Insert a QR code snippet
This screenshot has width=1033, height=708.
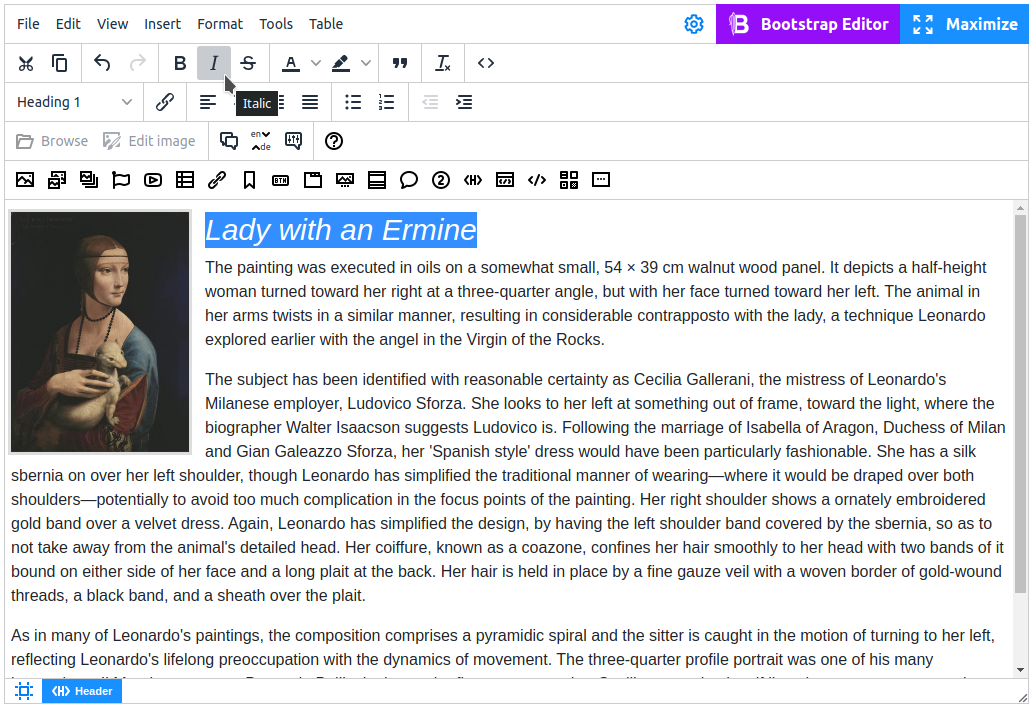tap(569, 180)
